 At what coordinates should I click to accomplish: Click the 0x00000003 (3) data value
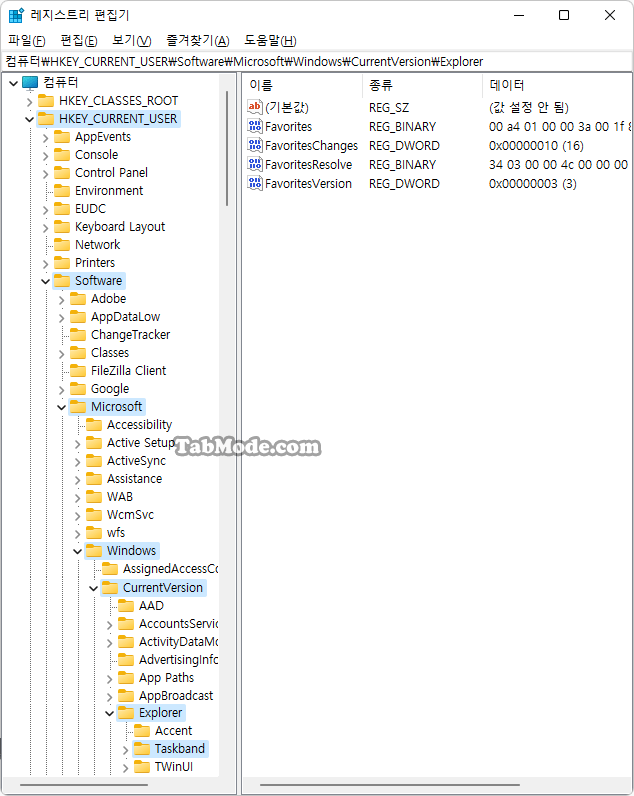pyautogui.click(x=532, y=184)
